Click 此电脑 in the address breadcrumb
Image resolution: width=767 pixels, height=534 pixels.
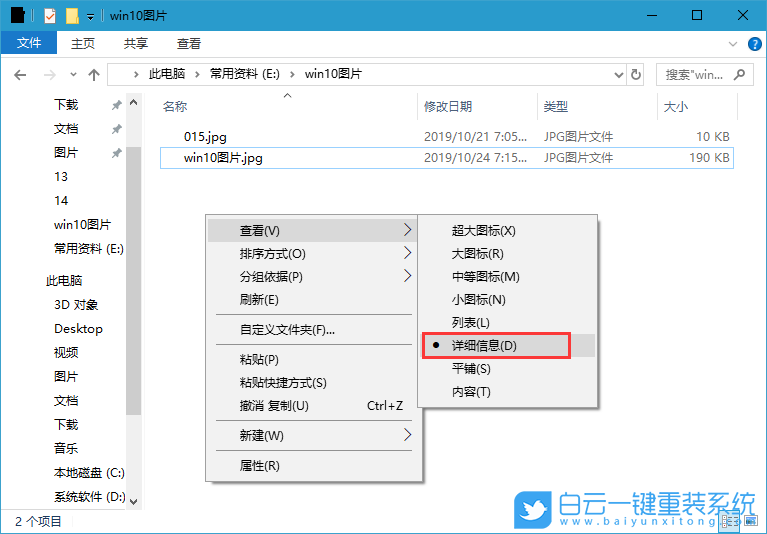[x=167, y=74]
